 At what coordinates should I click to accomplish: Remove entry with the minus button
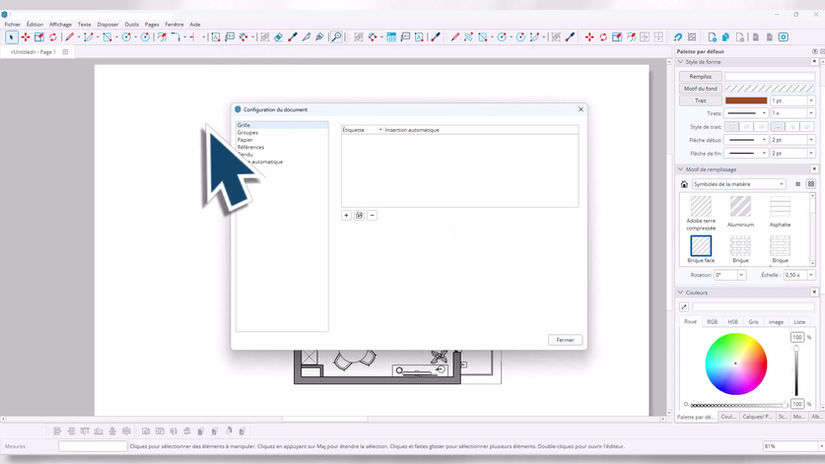[372, 215]
